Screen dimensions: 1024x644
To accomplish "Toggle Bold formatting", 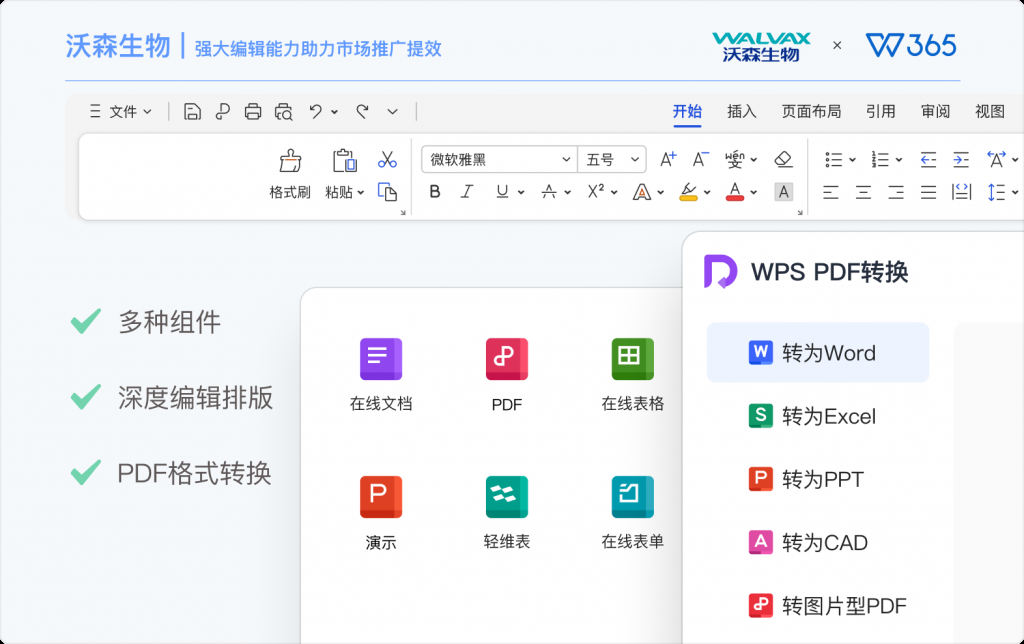I will 435,192.
